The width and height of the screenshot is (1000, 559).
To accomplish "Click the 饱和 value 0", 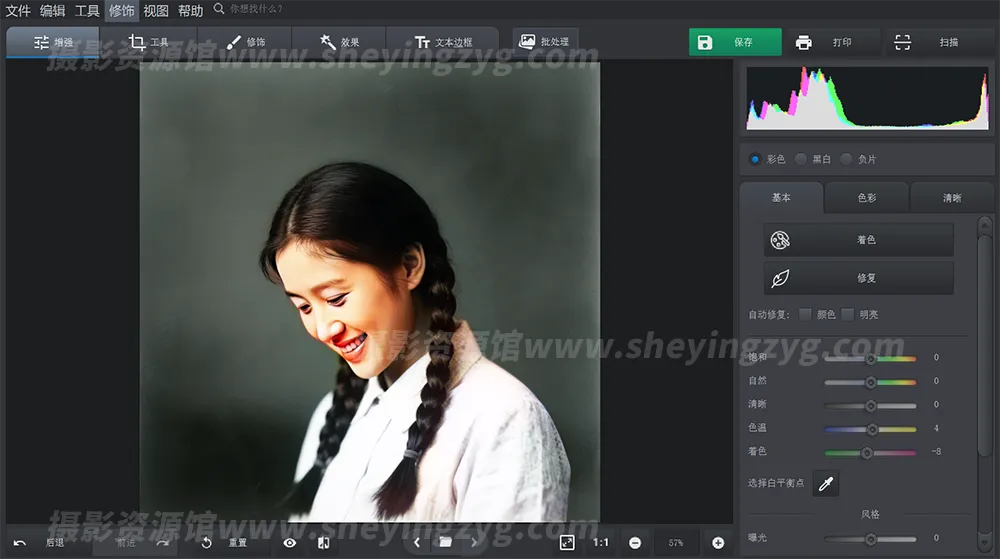I will tap(936, 358).
